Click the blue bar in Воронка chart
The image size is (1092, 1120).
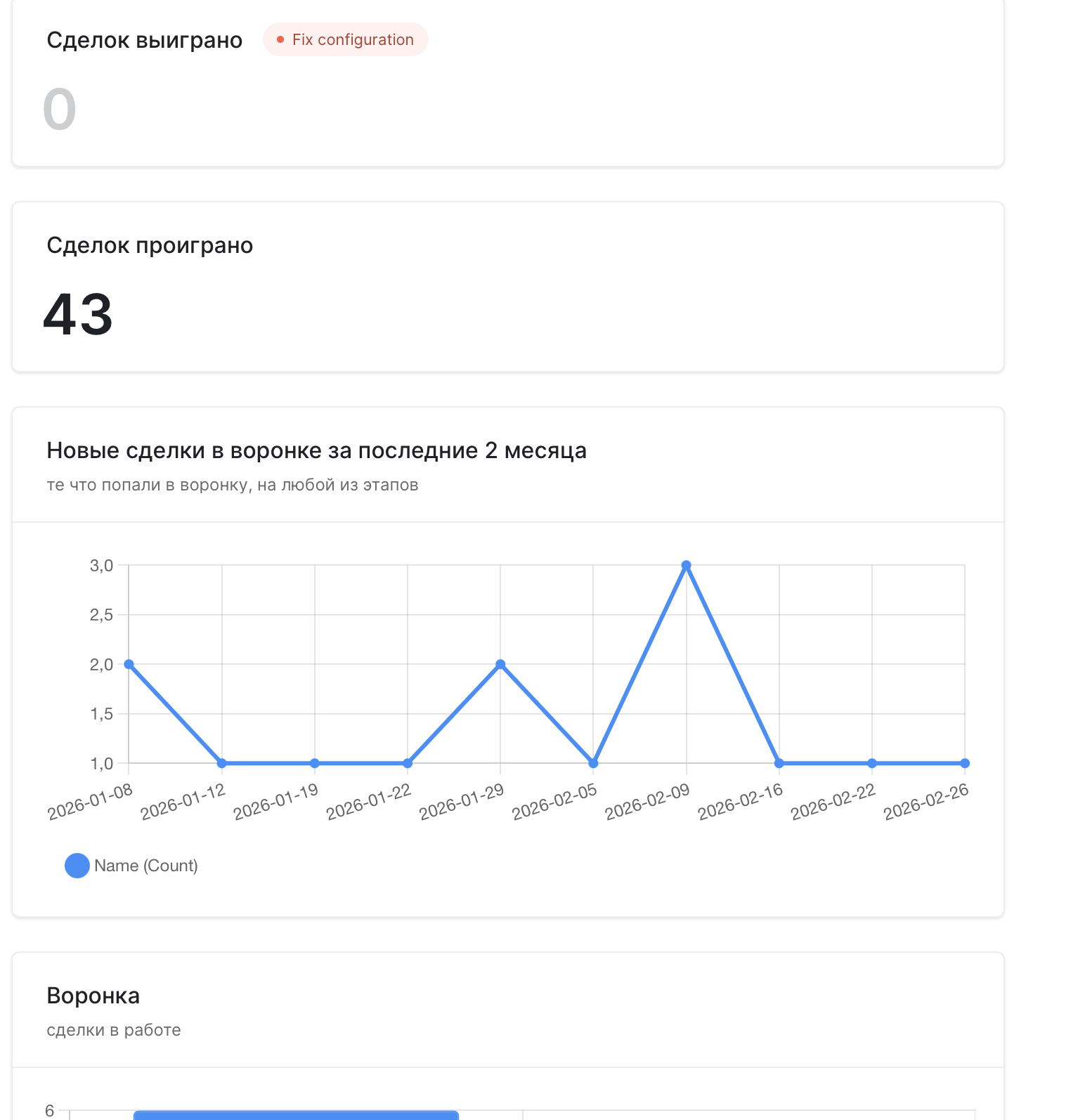(x=296, y=1115)
